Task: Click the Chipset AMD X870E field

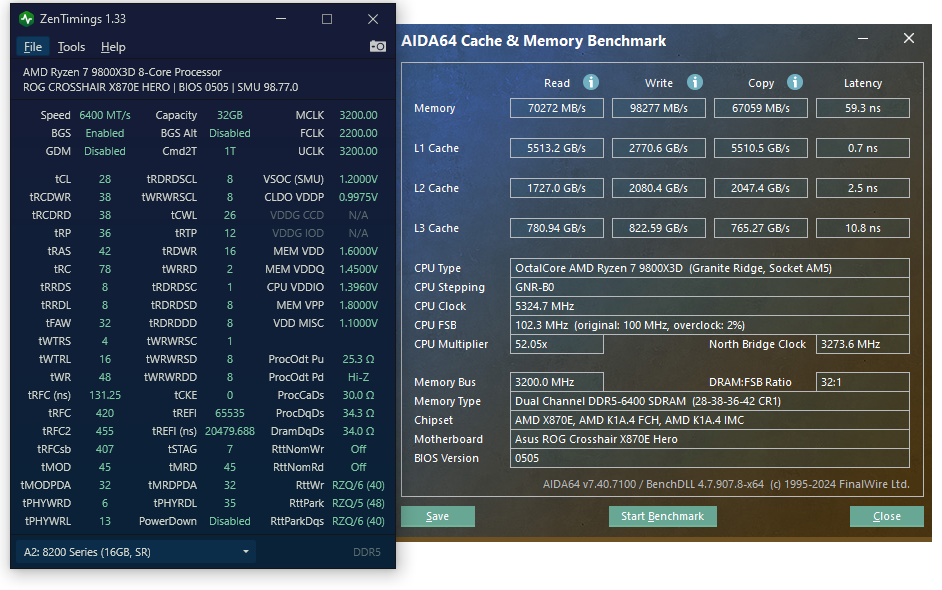Action: 710,420
